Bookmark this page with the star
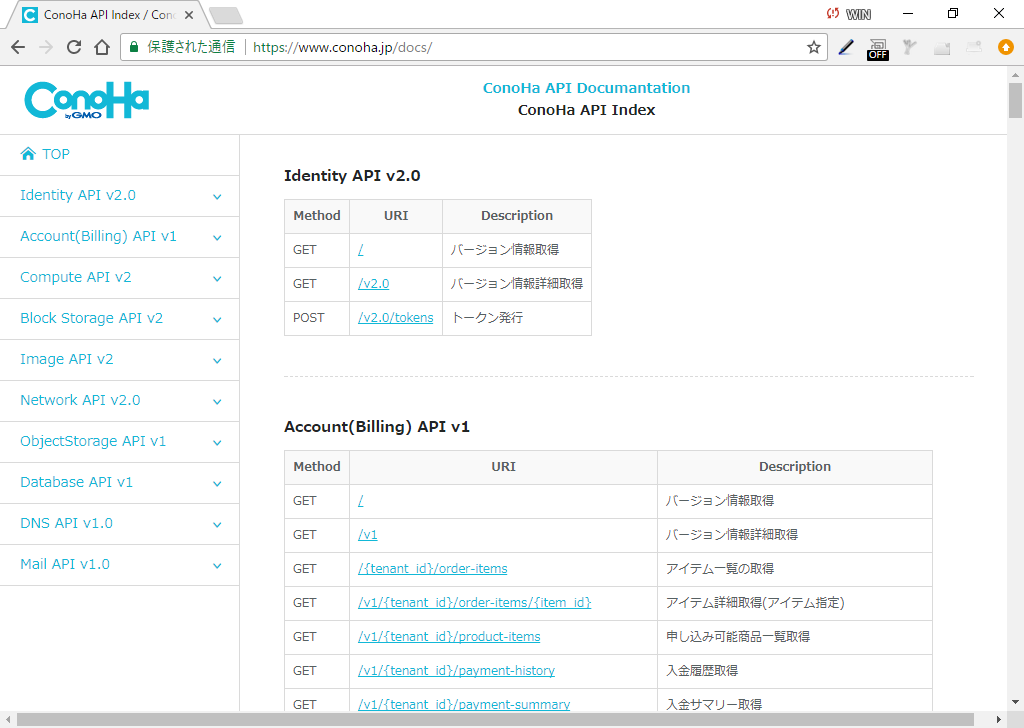Viewport: 1024px width, 728px height. [x=814, y=47]
